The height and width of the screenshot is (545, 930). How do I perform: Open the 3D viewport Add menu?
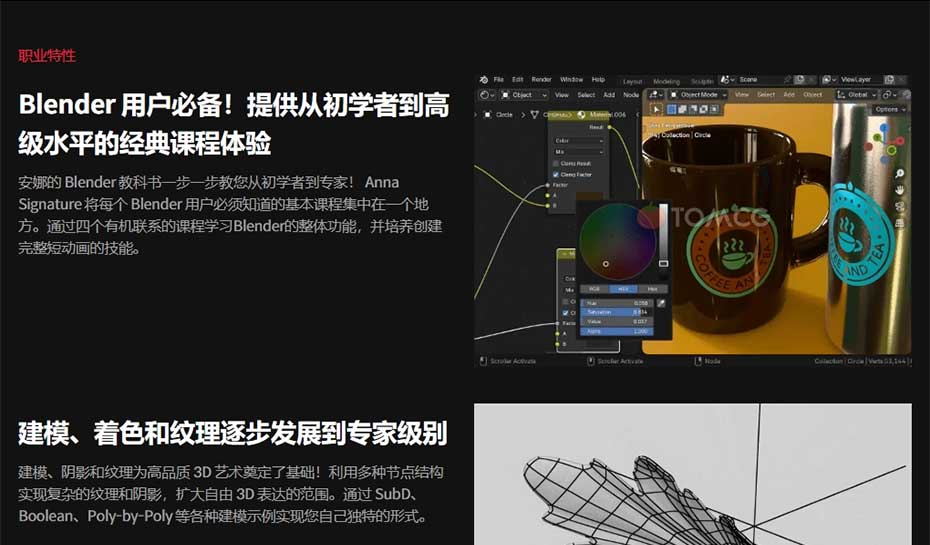tap(789, 95)
